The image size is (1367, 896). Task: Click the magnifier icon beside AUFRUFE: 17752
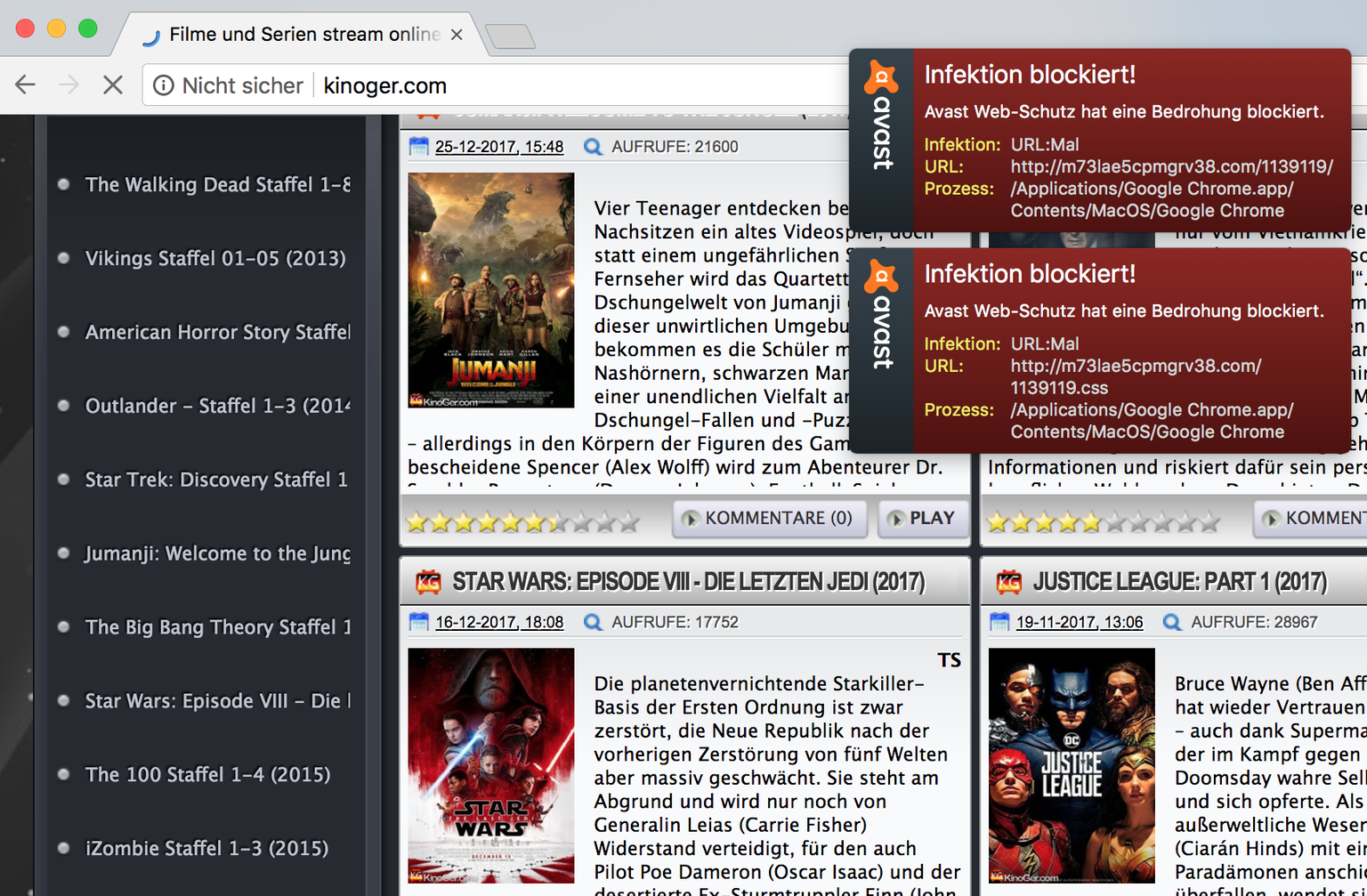coord(593,622)
